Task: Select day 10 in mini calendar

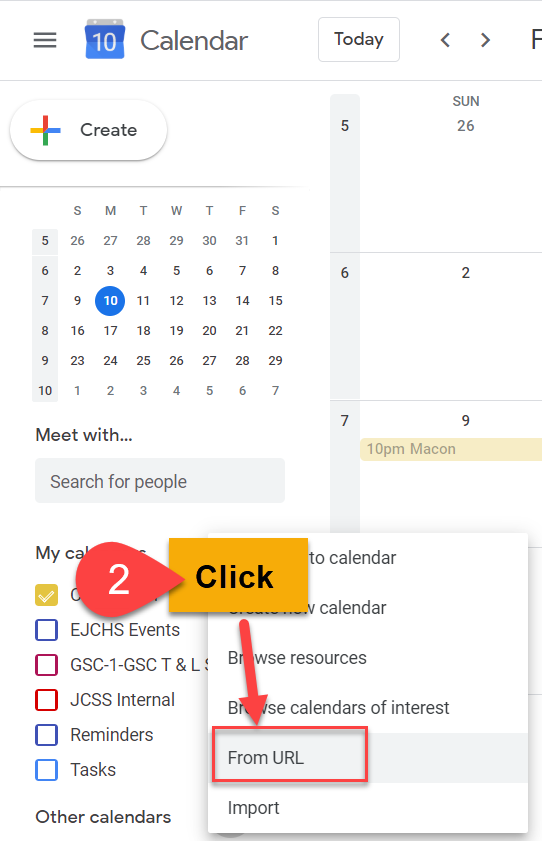Action: coord(110,300)
